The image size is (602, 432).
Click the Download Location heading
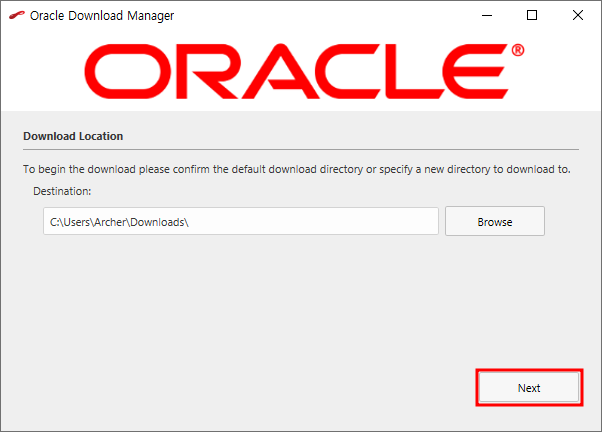pos(73,136)
